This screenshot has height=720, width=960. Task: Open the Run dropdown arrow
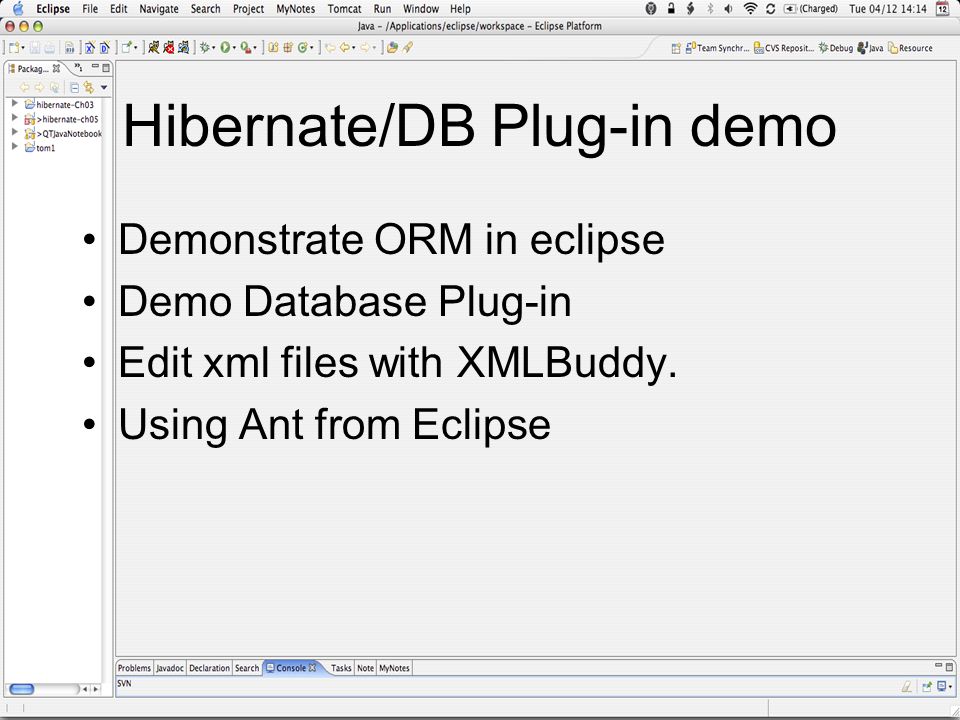(234, 48)
